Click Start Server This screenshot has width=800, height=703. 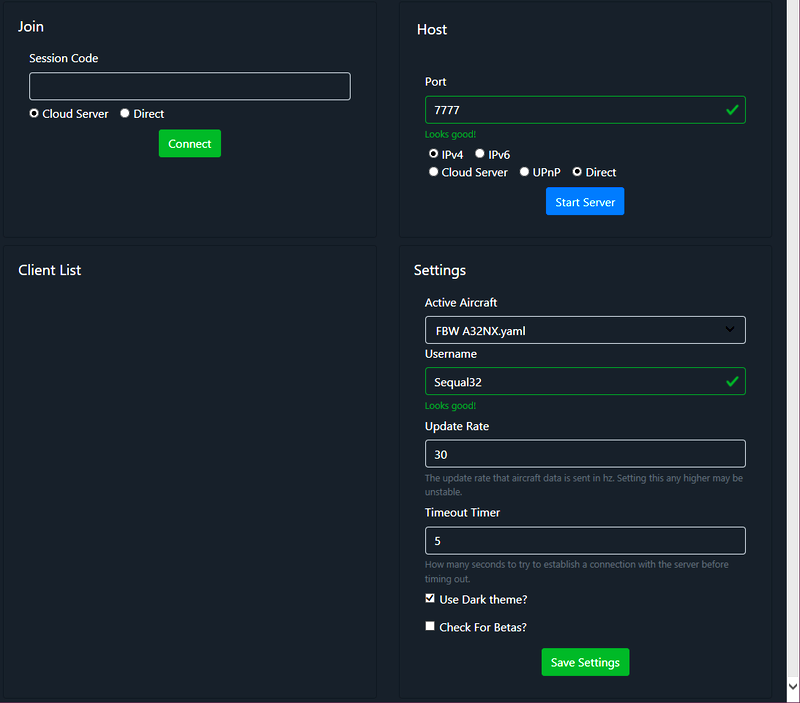click(585, 201)
